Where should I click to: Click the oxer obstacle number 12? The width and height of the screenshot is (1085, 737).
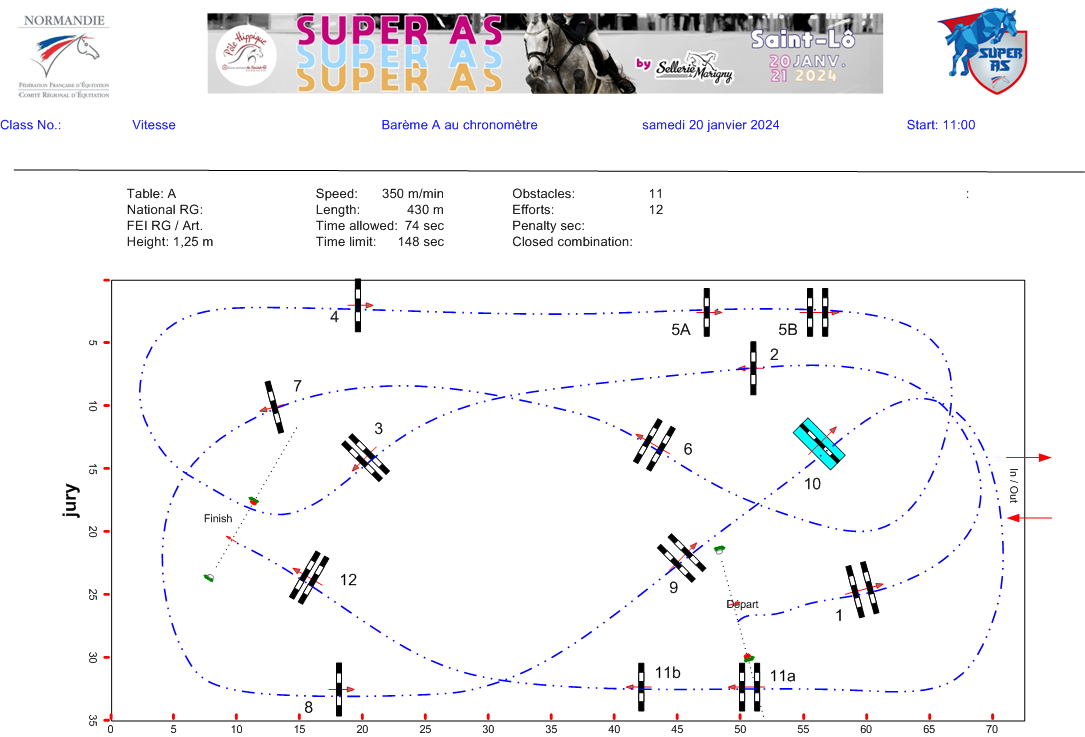(x=309, y=577)
